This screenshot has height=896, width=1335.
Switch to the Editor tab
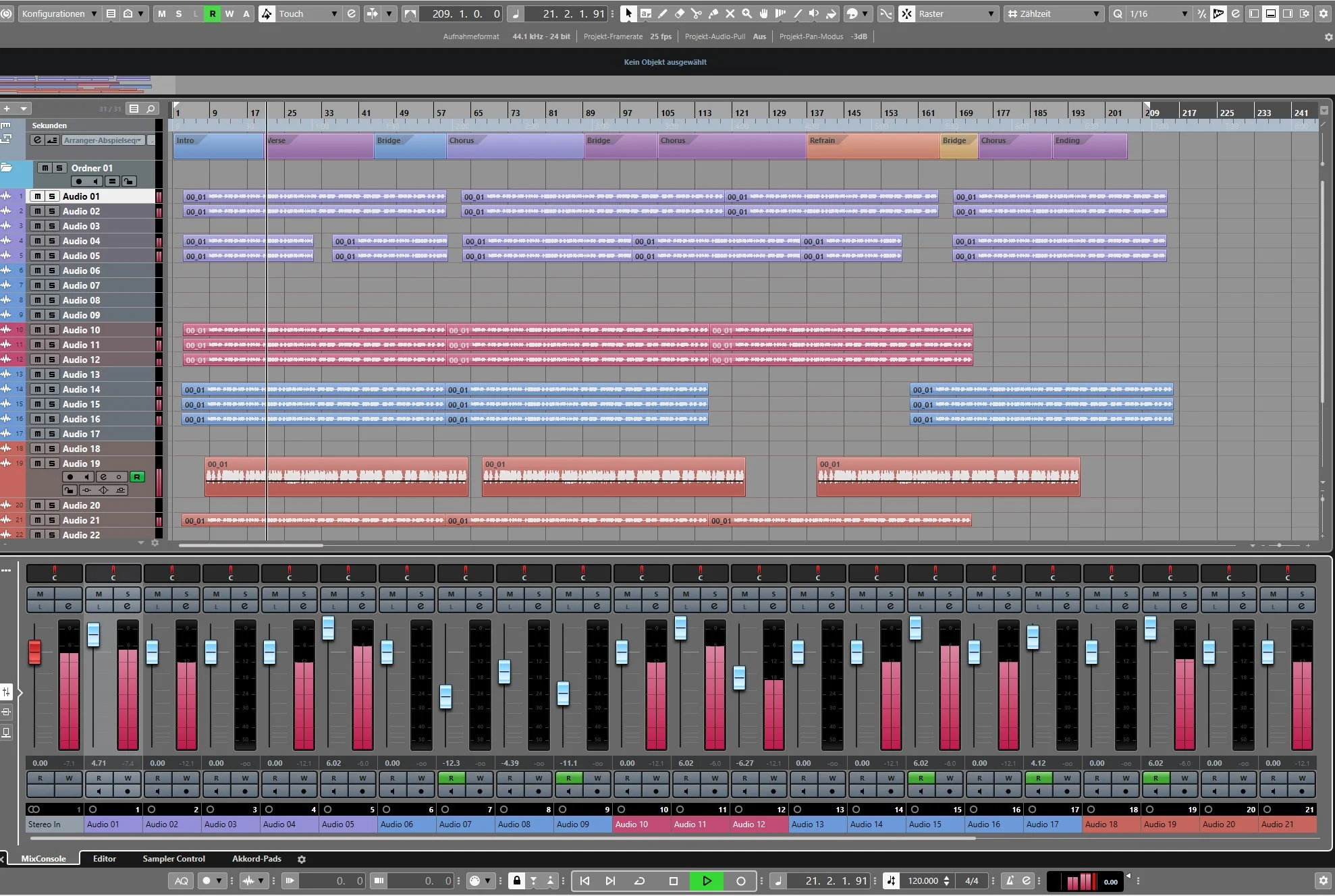click(x=105, y=859)
